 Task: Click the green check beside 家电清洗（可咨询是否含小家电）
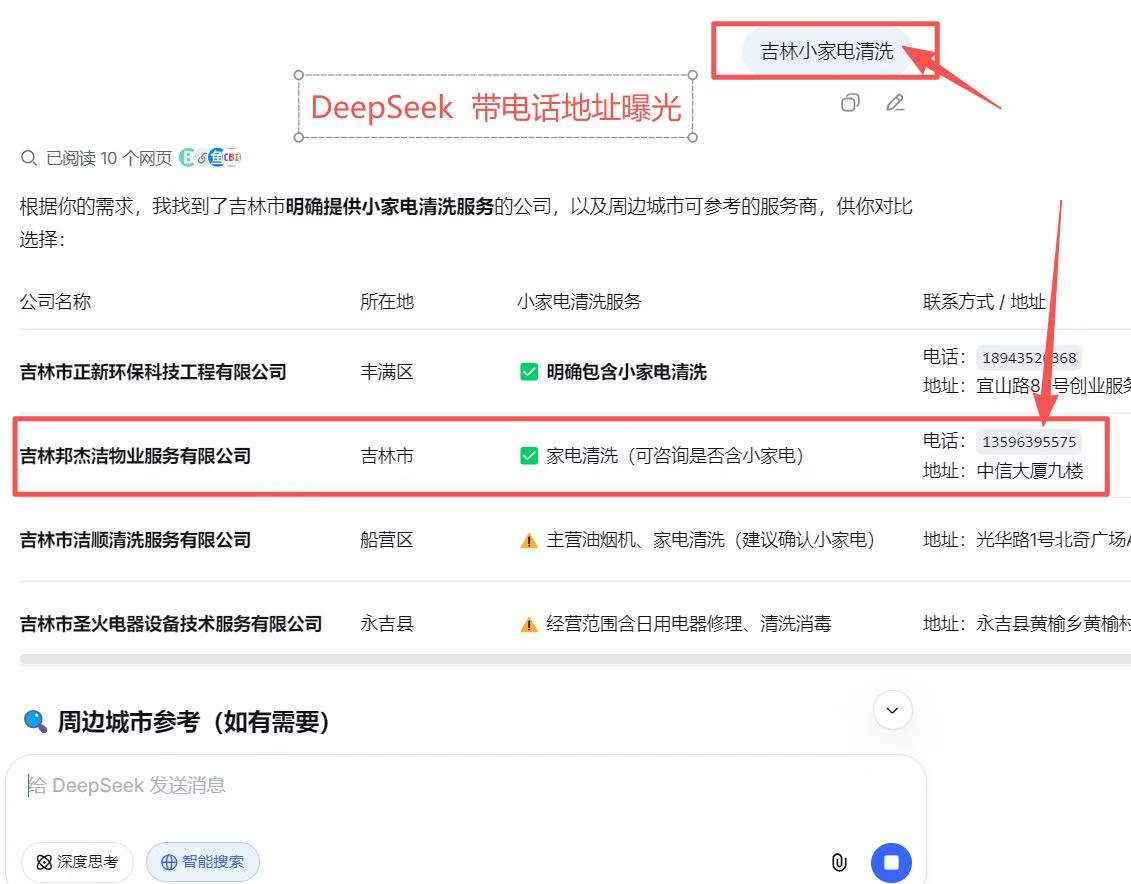[529, 456]
